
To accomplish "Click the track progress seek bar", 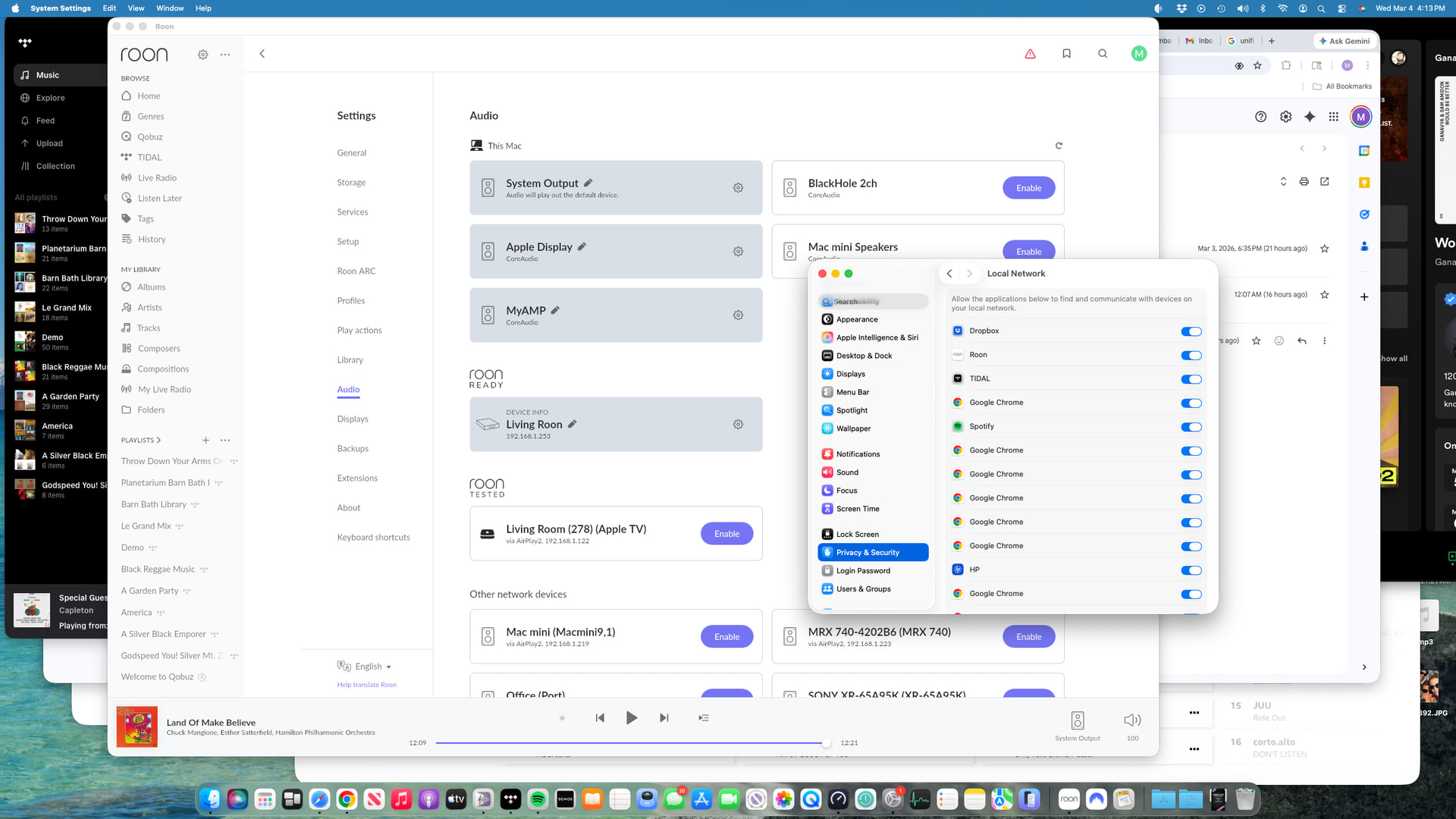I will (629, 743).
